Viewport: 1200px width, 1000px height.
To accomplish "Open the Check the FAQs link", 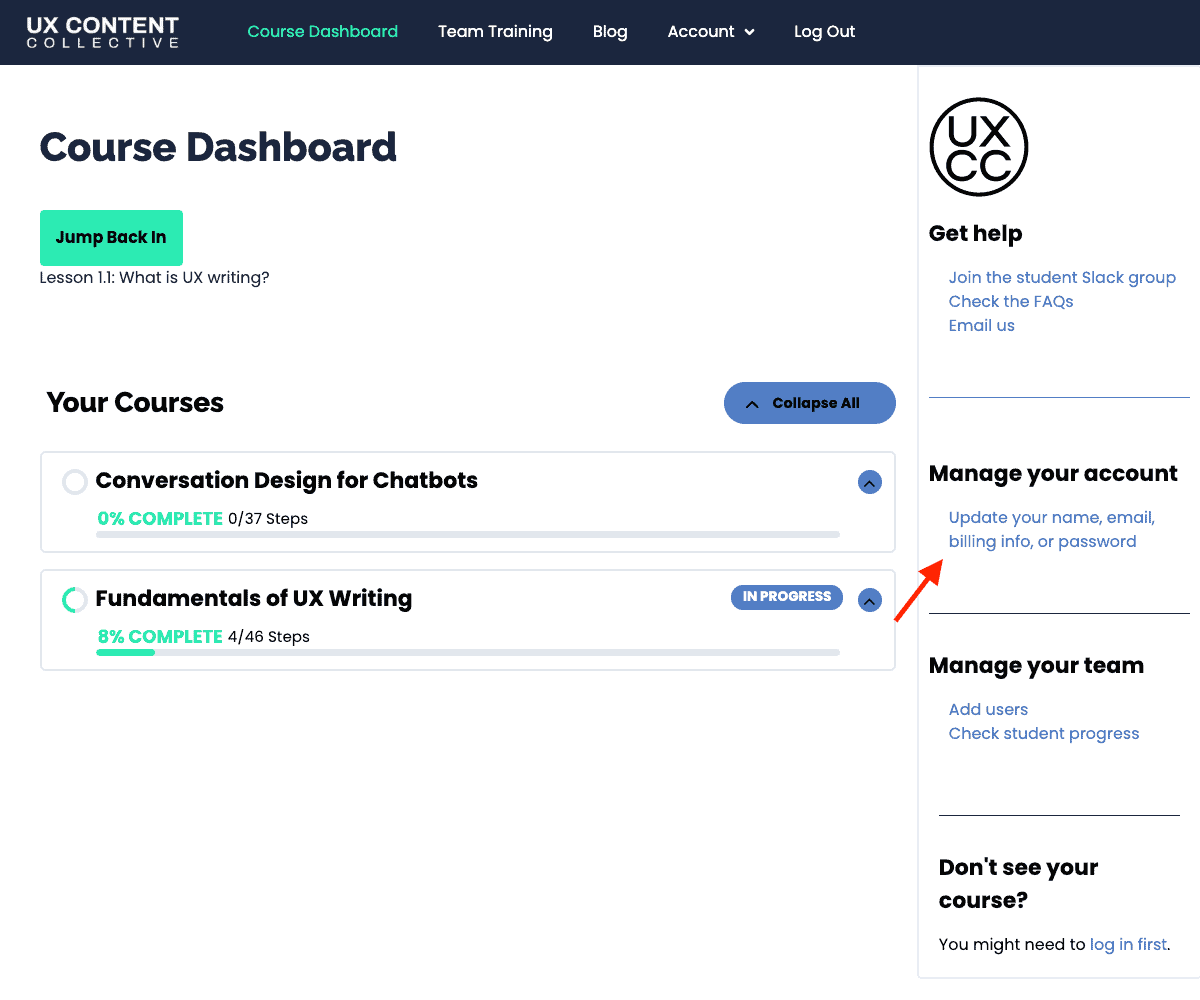I will click(x=1011, y=302).
